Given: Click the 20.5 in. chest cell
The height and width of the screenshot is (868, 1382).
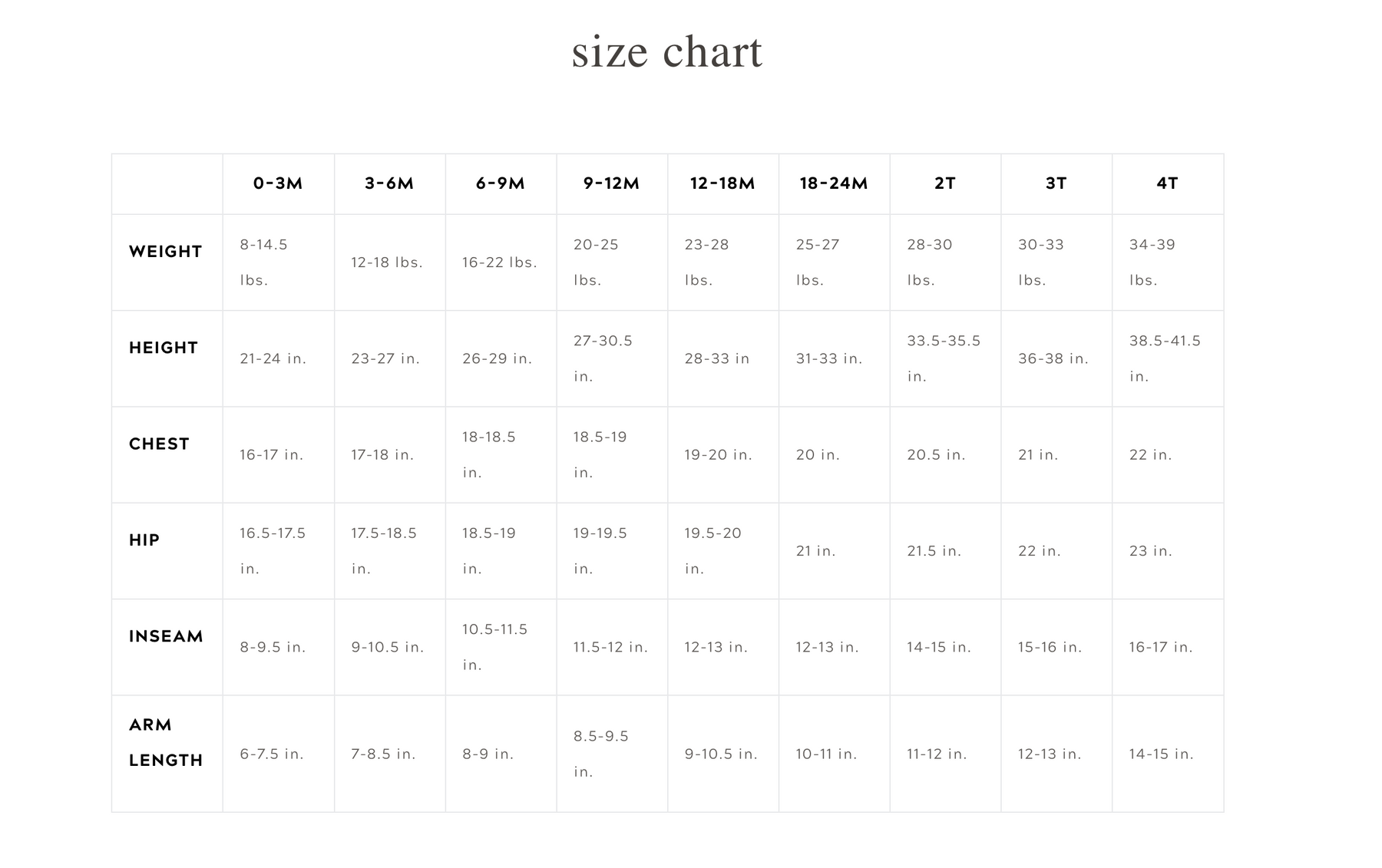Looking at the screenshot, I should click(x=936, y=455).
